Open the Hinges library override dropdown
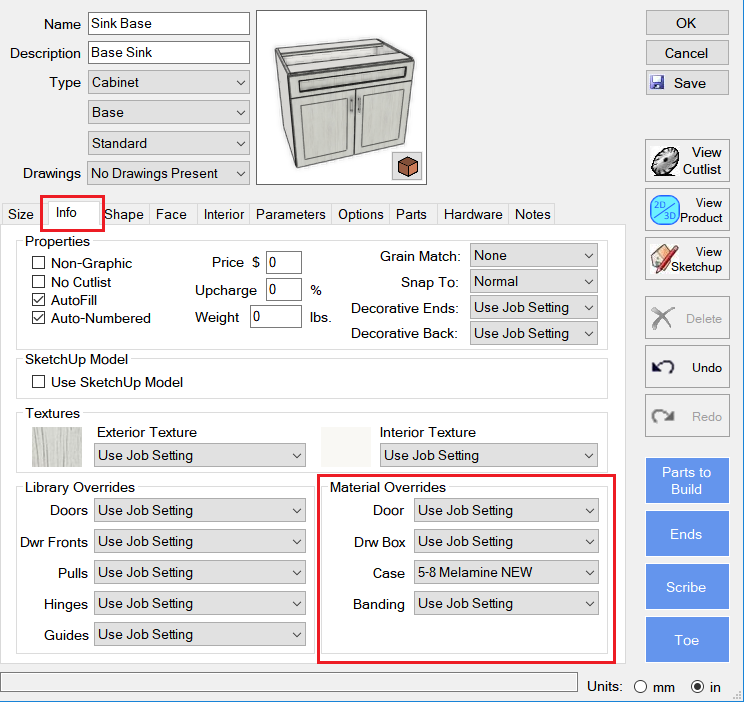744x702 pixels. coord(200,604)
